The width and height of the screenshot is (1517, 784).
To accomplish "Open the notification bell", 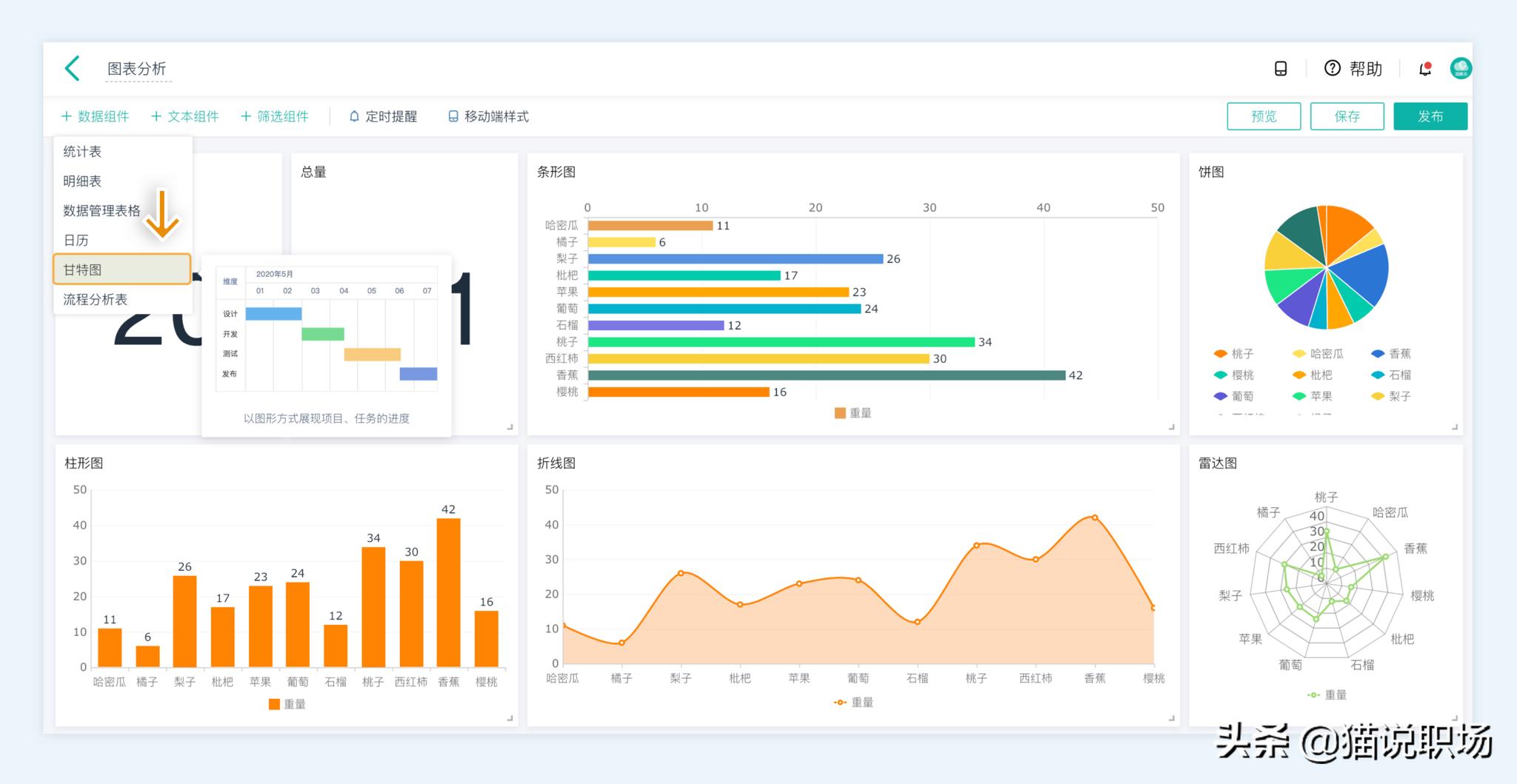I will click(1424, 69).
